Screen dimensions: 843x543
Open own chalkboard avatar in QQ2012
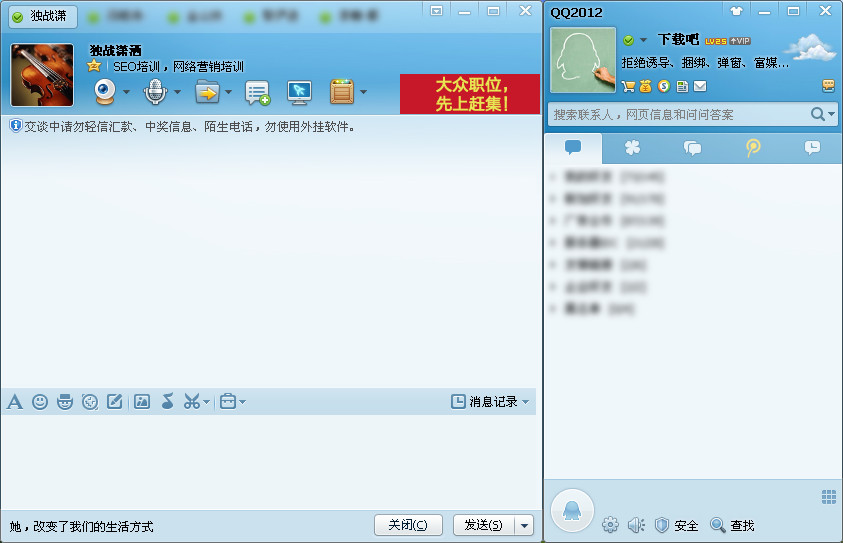[583, 60]
